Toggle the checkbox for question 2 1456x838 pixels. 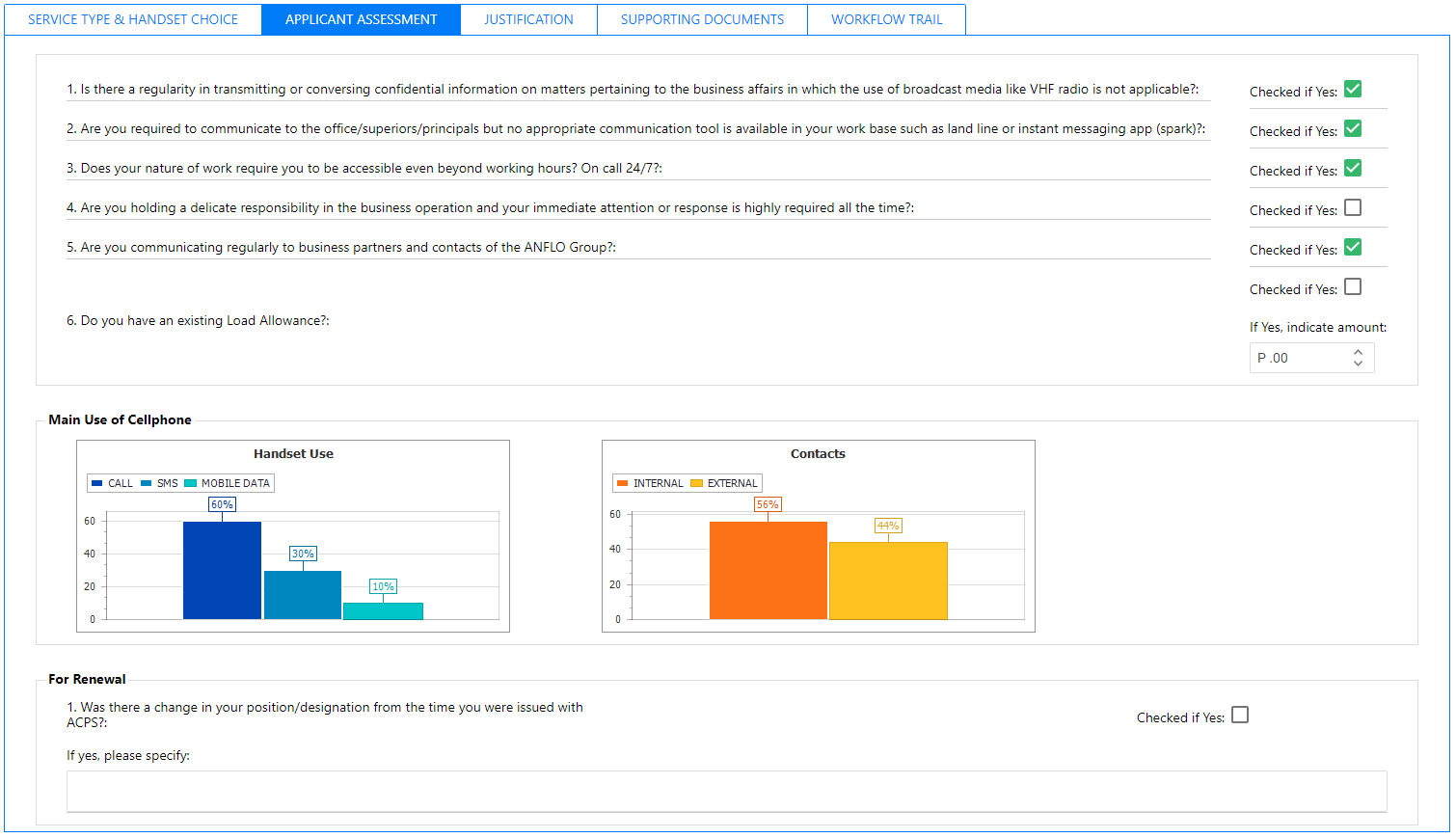click(1353, 127)
